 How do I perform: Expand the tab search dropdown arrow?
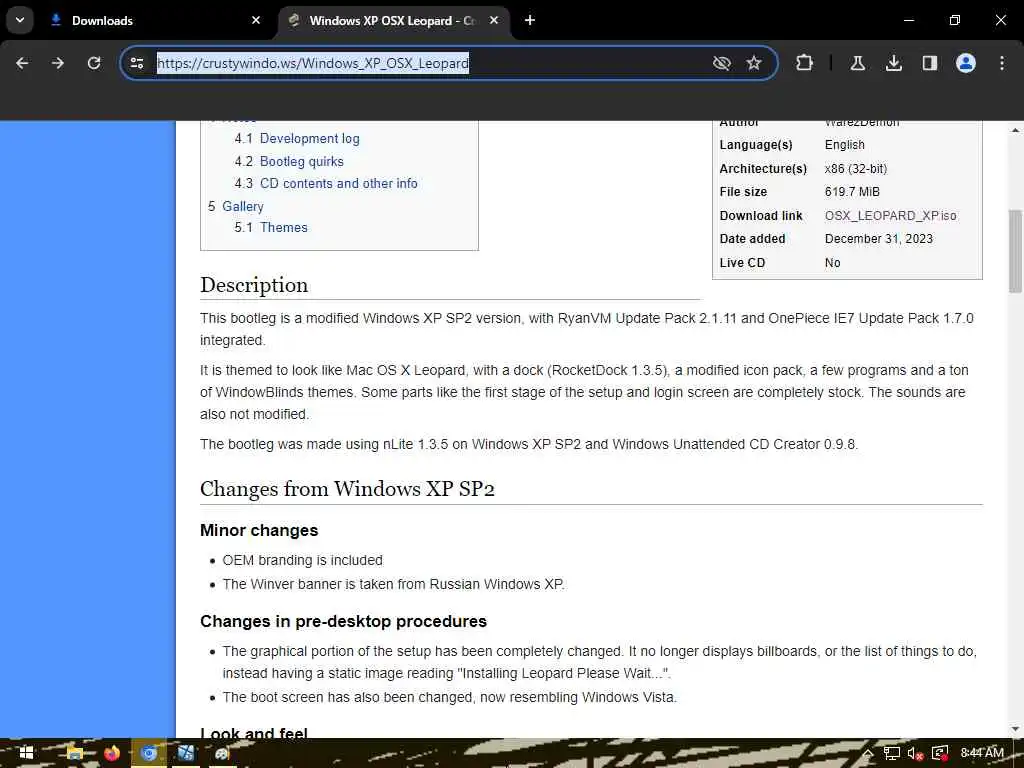20,20
